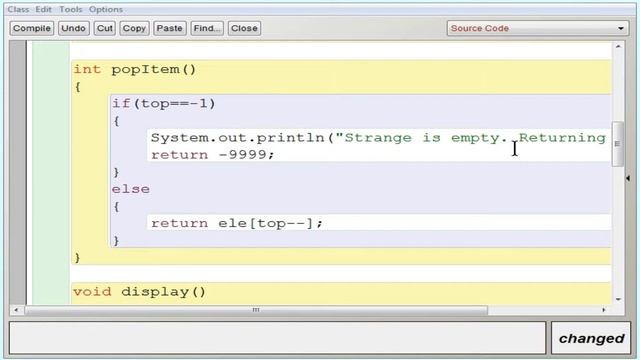Screen dimensions: 640x360
Task: Open the Tools menu
Action: pos(71,9)
